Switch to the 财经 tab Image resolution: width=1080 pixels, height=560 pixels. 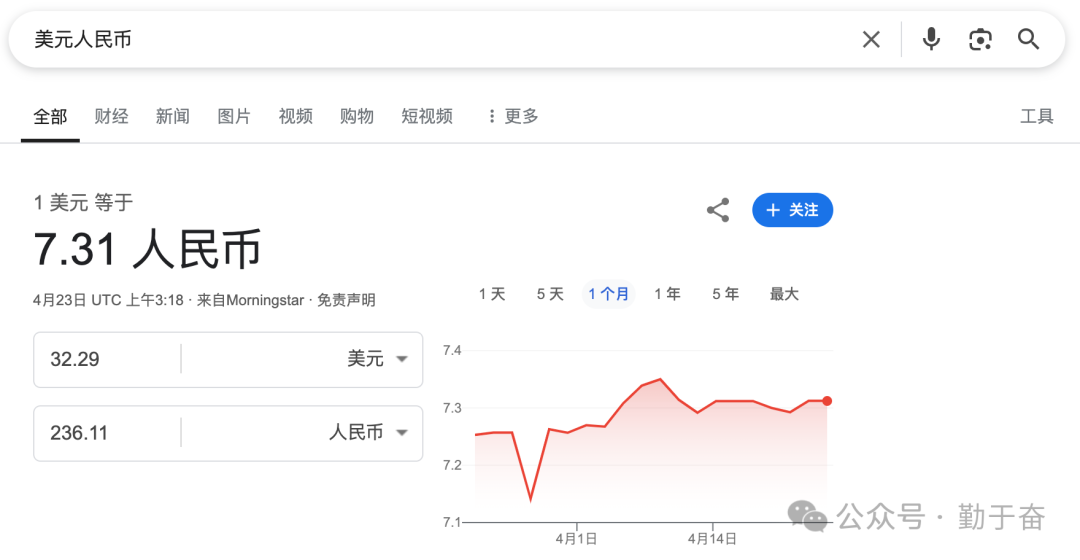point(112,116)
